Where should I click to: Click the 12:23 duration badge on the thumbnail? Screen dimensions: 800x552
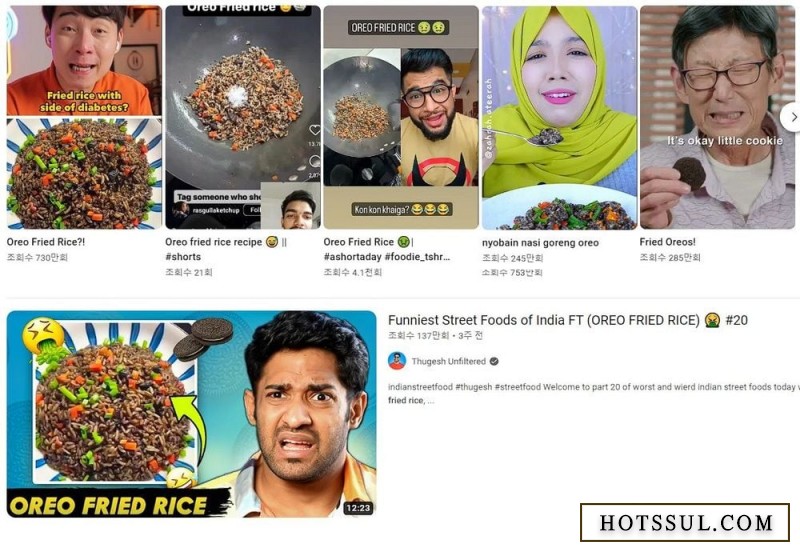coord(358,508)
